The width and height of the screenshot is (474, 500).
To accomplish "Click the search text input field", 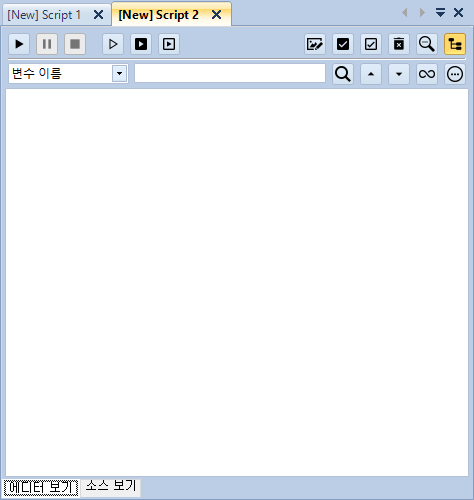I will [230, 73].
